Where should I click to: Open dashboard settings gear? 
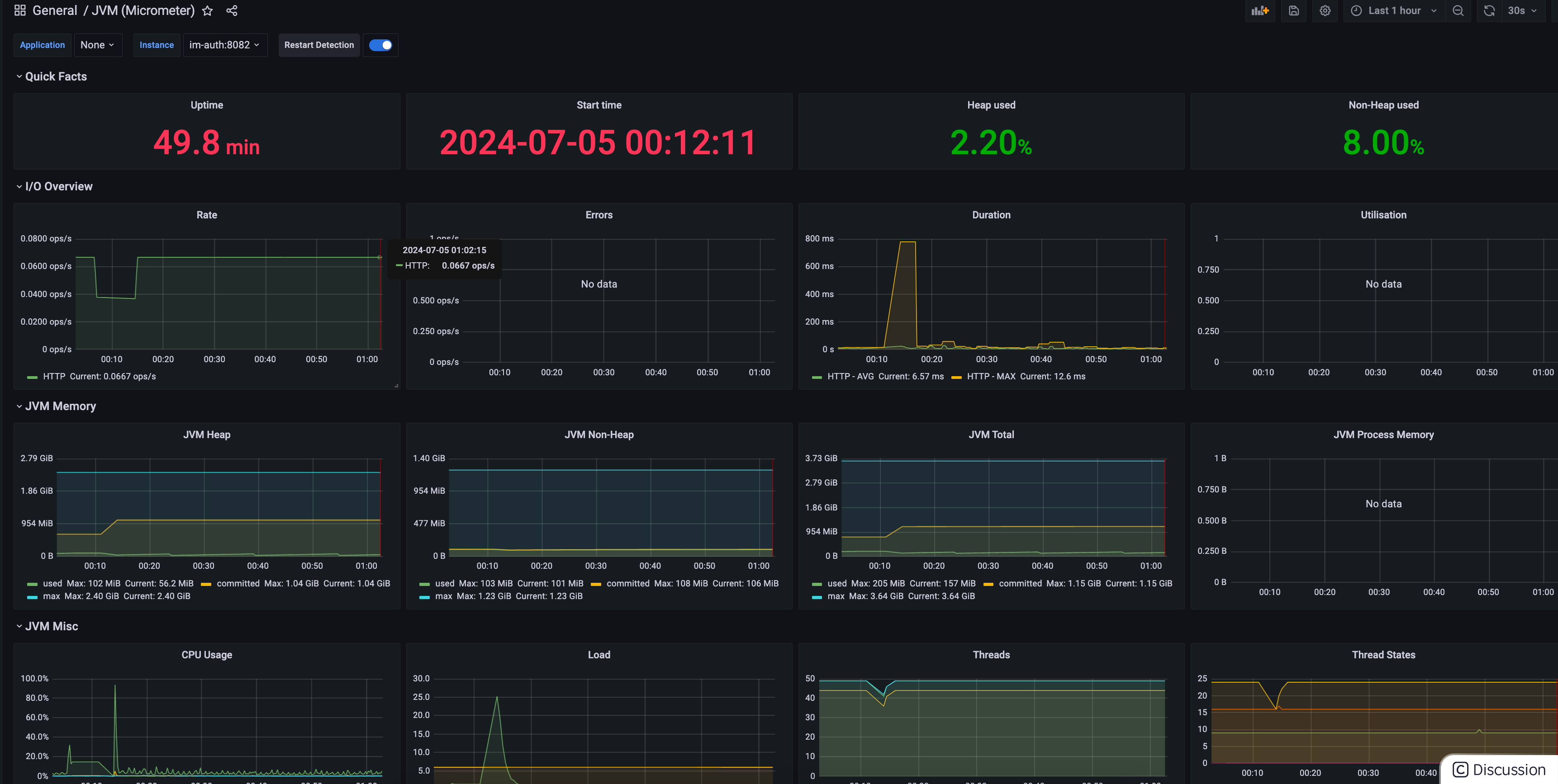pyautogui.click(x=1325, y=10)
